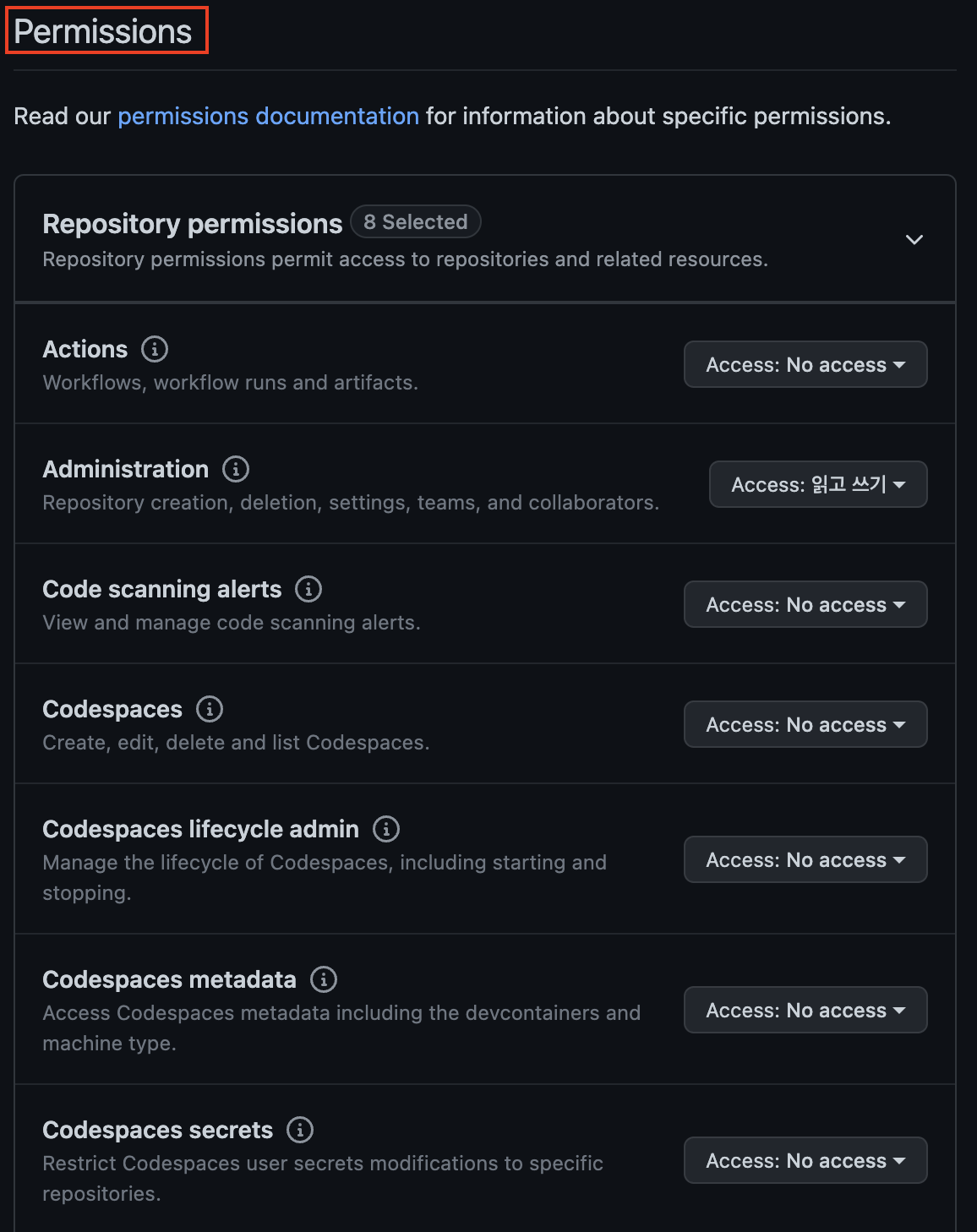The image size is (977, 1232).
Task: Open the Codespaces access dropdown
Action: tap(805, 725)
